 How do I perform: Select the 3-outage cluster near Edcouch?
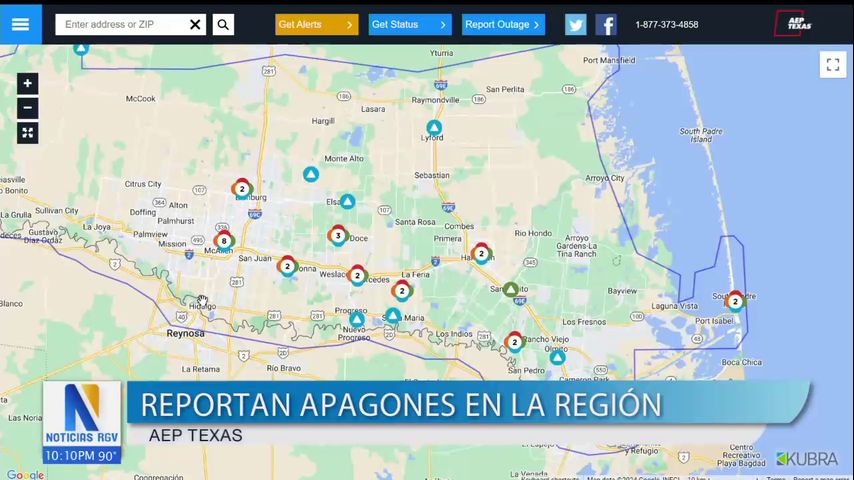(x=338, y=236)
